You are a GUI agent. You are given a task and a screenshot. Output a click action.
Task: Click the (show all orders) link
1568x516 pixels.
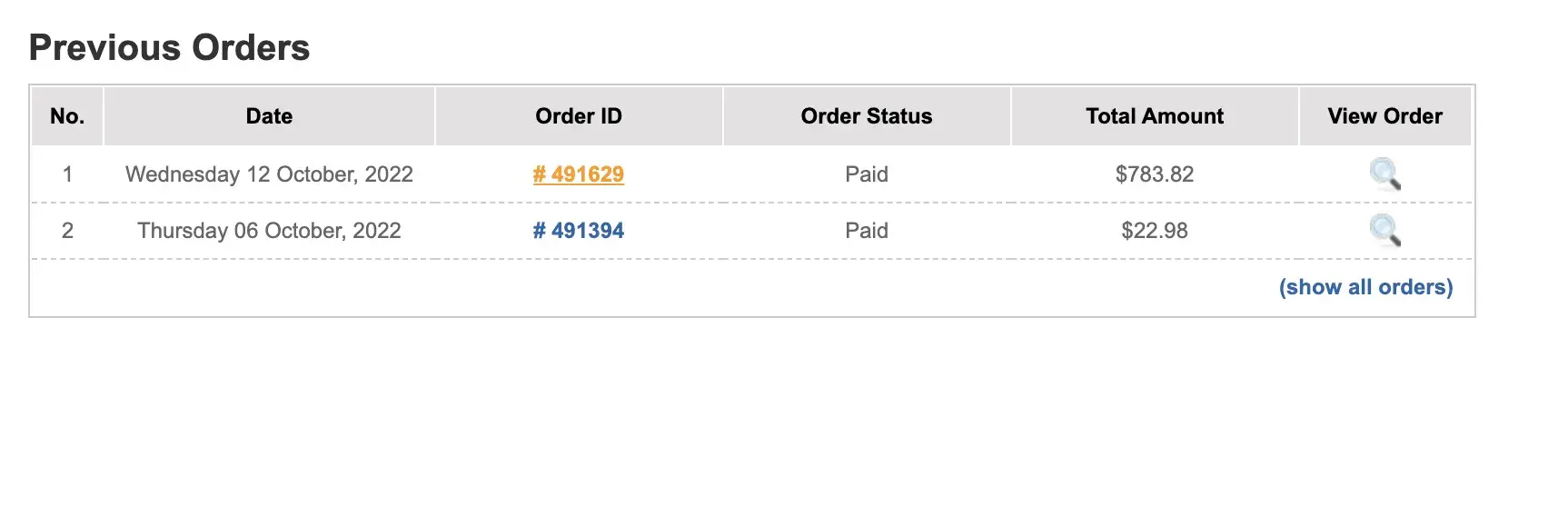(x=1365, y=287)
